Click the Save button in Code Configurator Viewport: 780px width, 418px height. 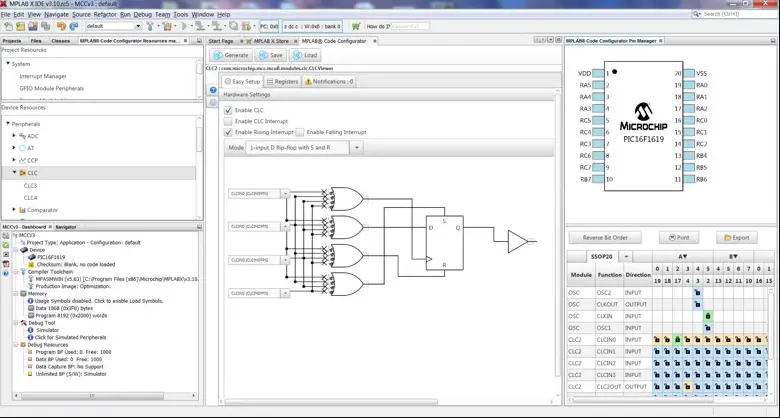tap(270, 55)
